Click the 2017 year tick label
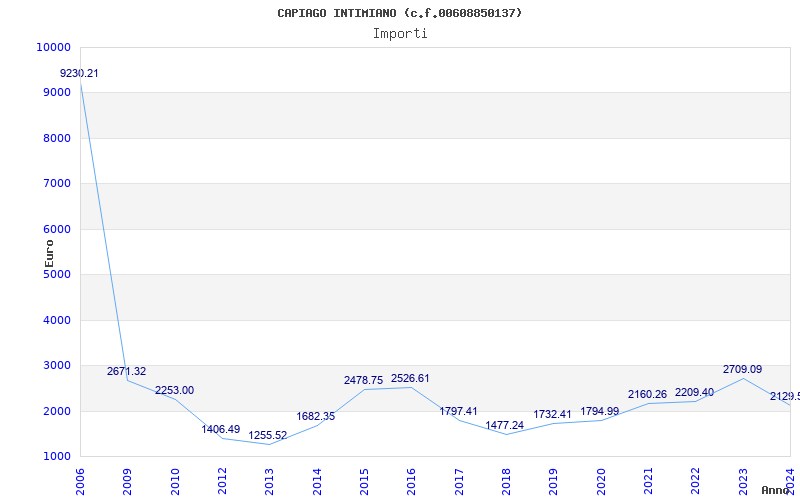 pos(459,481)
